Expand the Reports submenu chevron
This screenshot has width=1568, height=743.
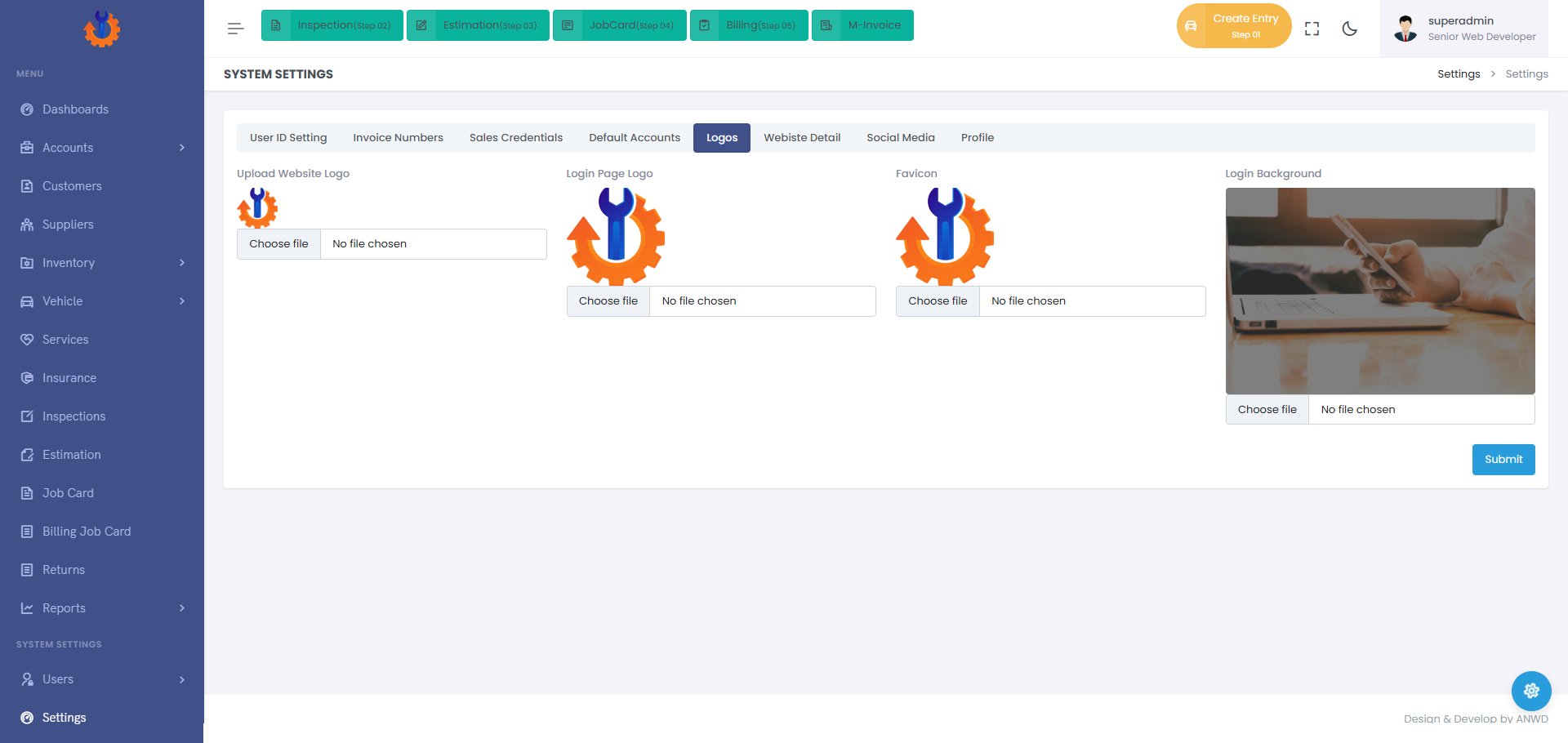click(x=182, y=608)
